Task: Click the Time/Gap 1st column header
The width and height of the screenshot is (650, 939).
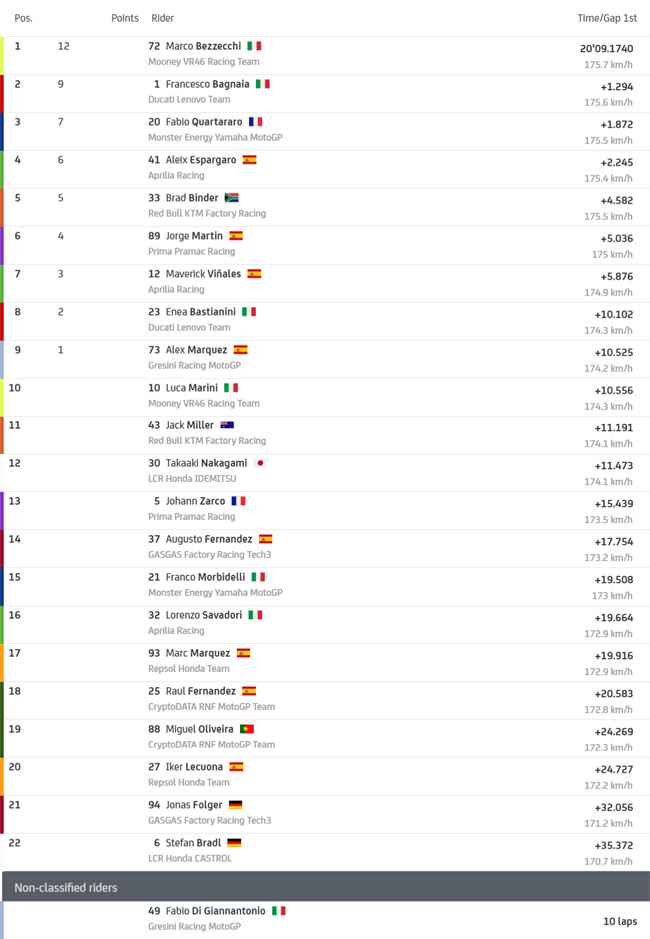Action: (607, 18)
